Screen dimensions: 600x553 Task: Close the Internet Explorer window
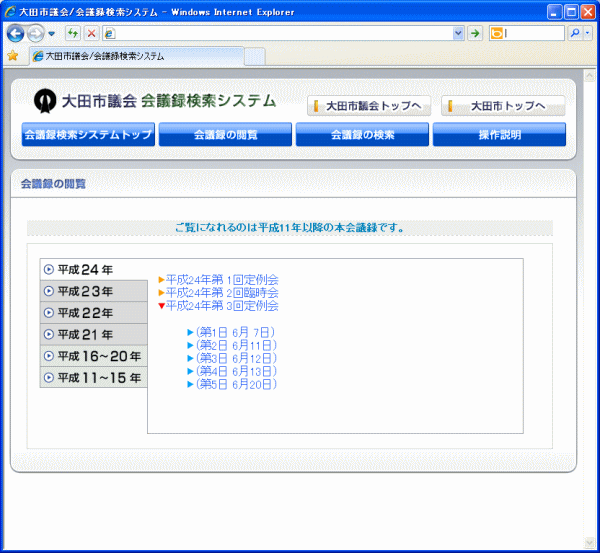click(588, 12)
